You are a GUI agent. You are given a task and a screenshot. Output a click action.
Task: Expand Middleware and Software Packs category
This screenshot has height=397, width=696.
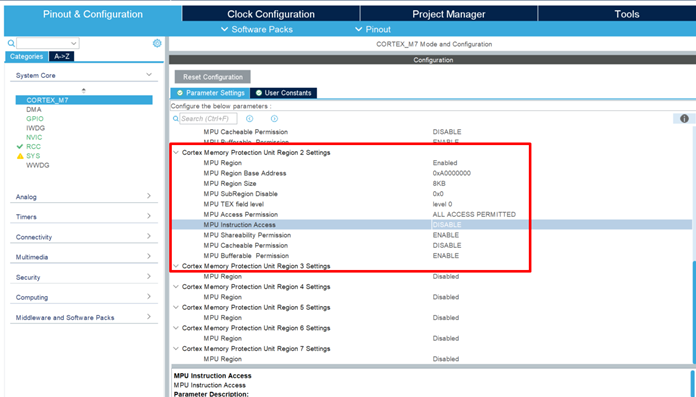click(x=149, y=317)
